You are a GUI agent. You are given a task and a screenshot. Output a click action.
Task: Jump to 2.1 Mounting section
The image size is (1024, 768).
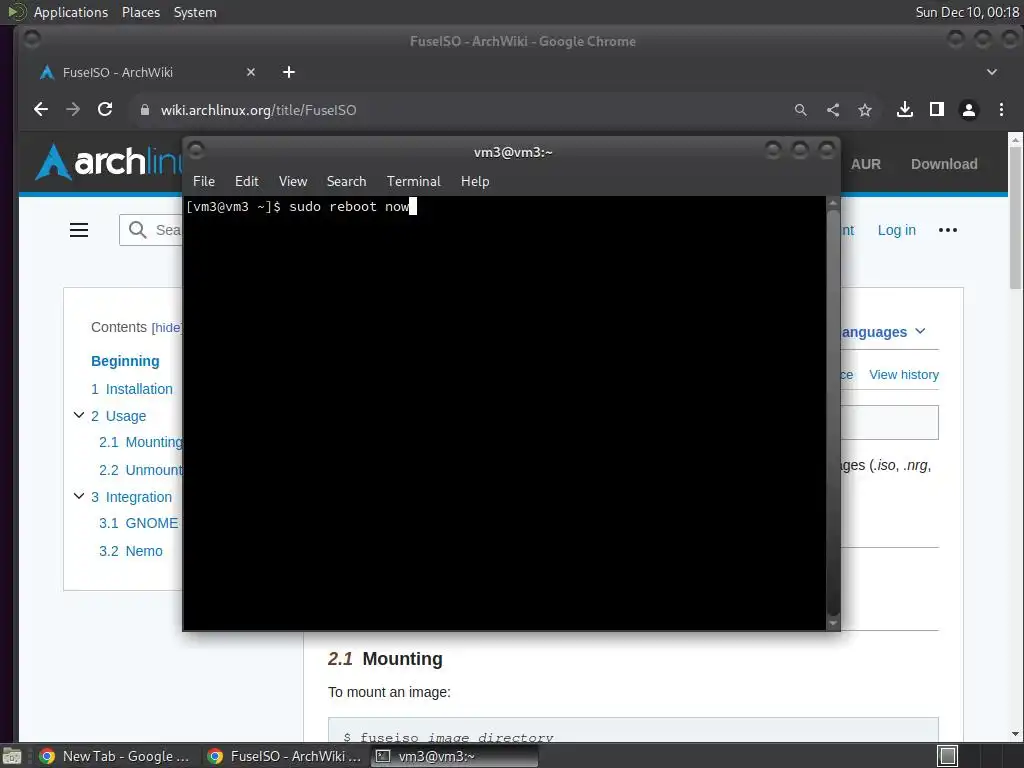141,442
